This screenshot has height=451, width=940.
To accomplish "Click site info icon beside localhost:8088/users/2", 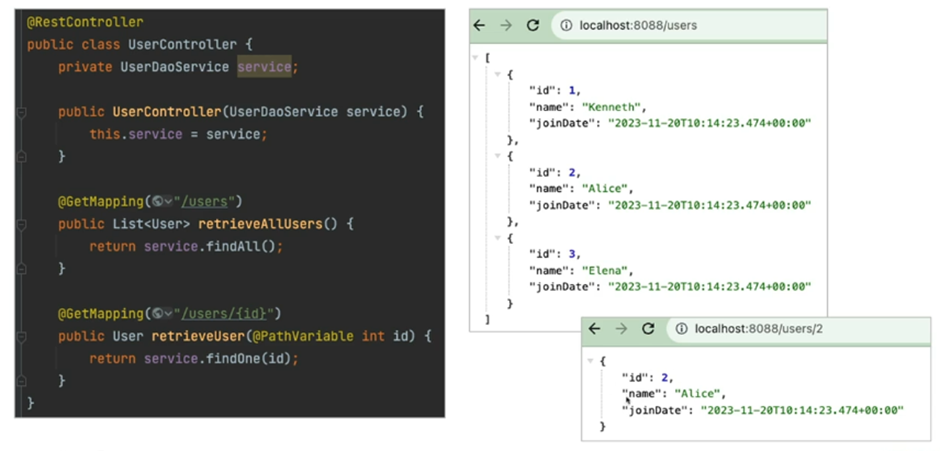I will point(681,329).
